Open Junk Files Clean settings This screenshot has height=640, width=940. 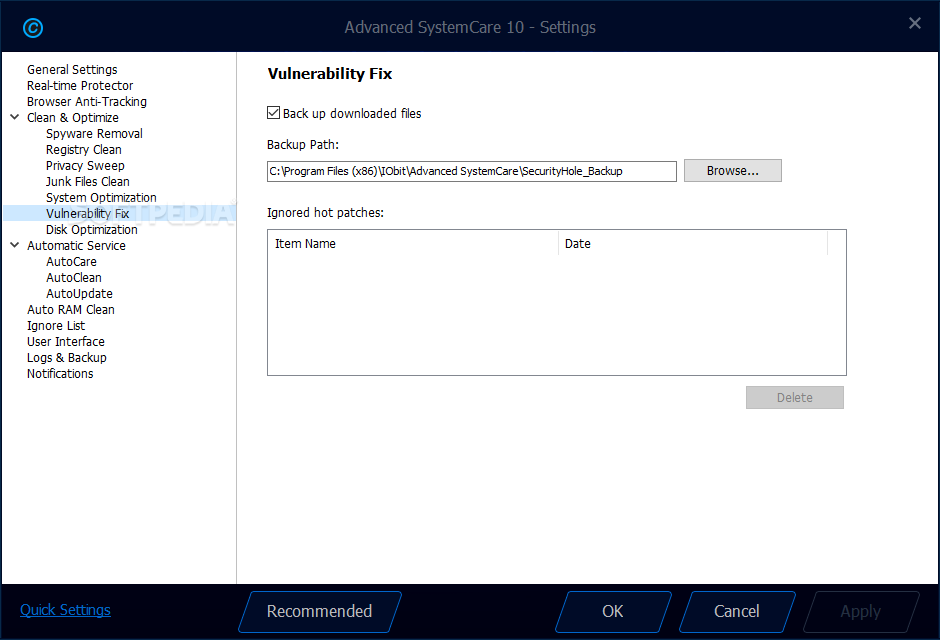pos(88,182)
